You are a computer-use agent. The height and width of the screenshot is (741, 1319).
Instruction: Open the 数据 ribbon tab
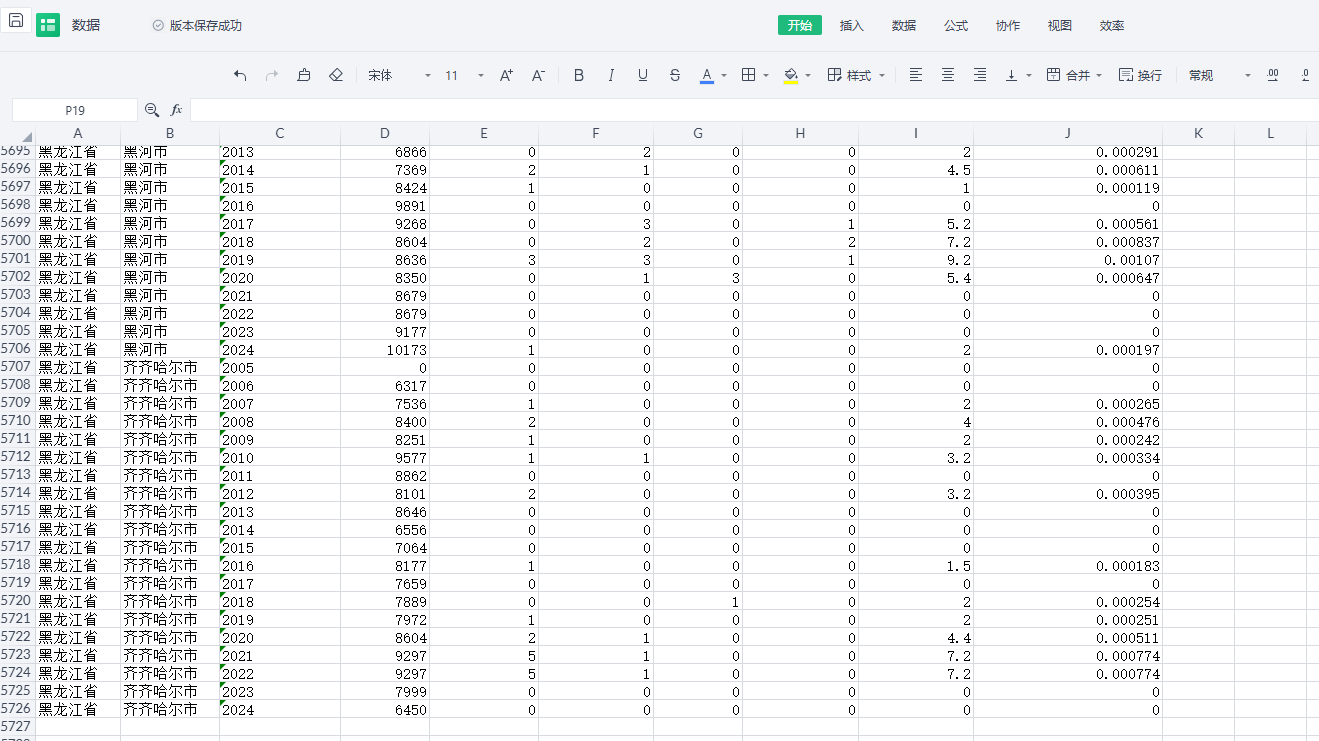click(x=904, y=25)
